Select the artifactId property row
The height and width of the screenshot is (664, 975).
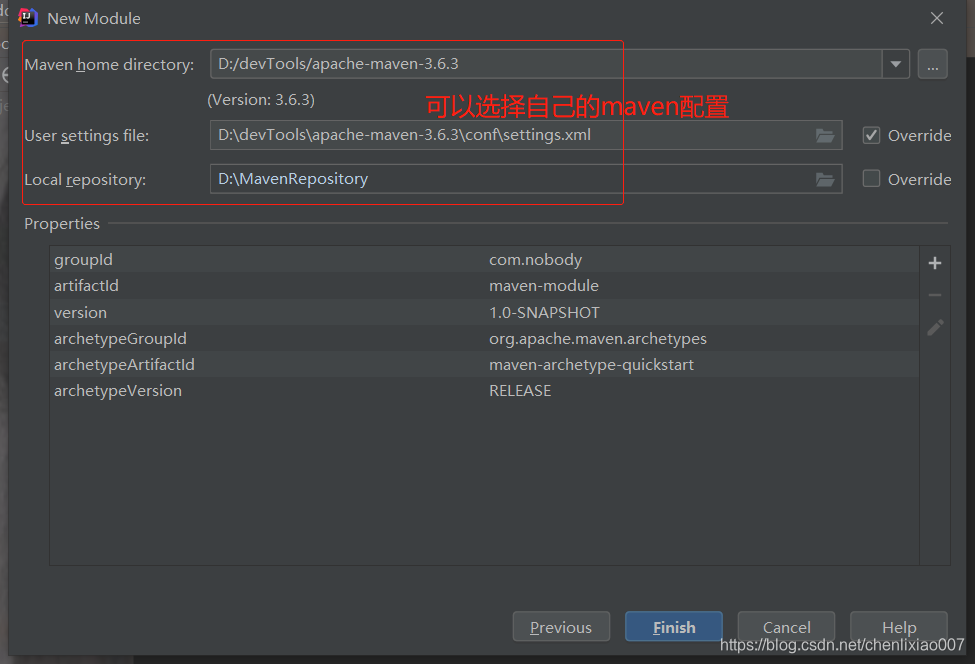tap(484, 285)
